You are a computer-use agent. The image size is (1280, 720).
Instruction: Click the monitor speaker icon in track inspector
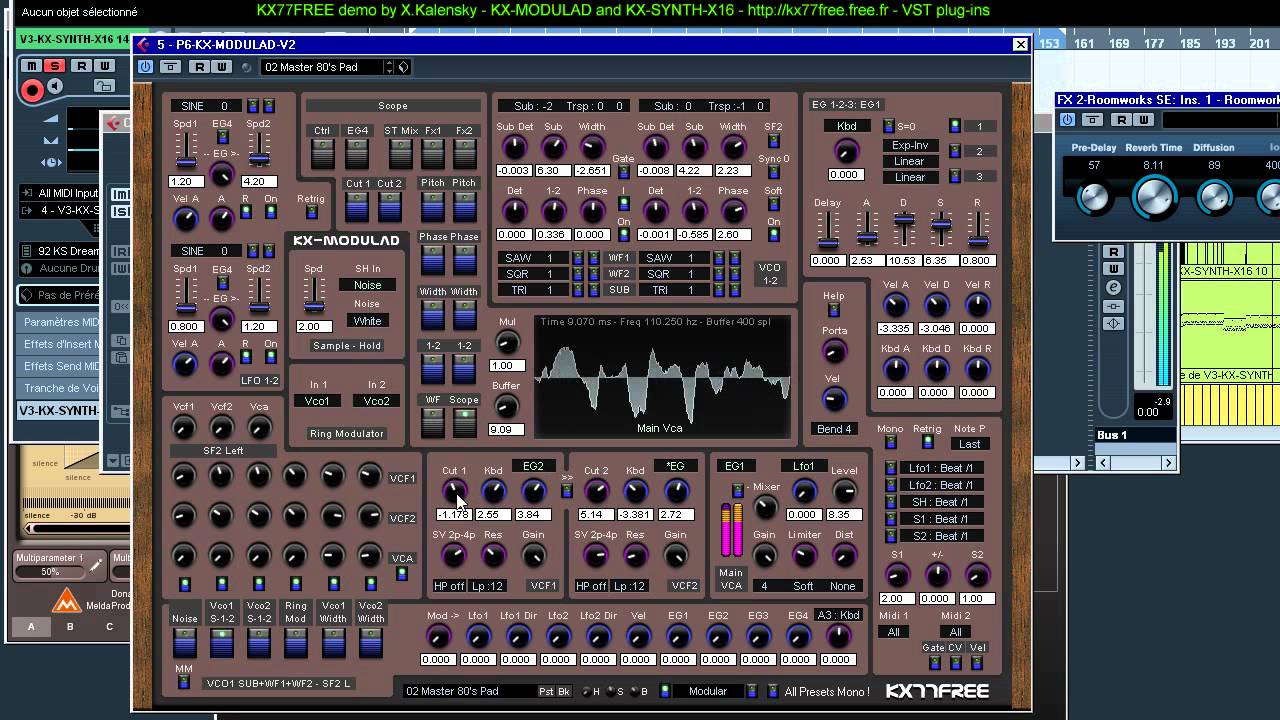pos(55,88)
